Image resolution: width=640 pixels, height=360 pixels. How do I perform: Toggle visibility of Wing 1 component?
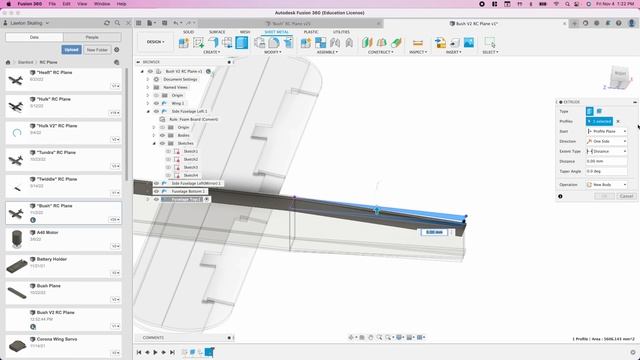(156, 103)
